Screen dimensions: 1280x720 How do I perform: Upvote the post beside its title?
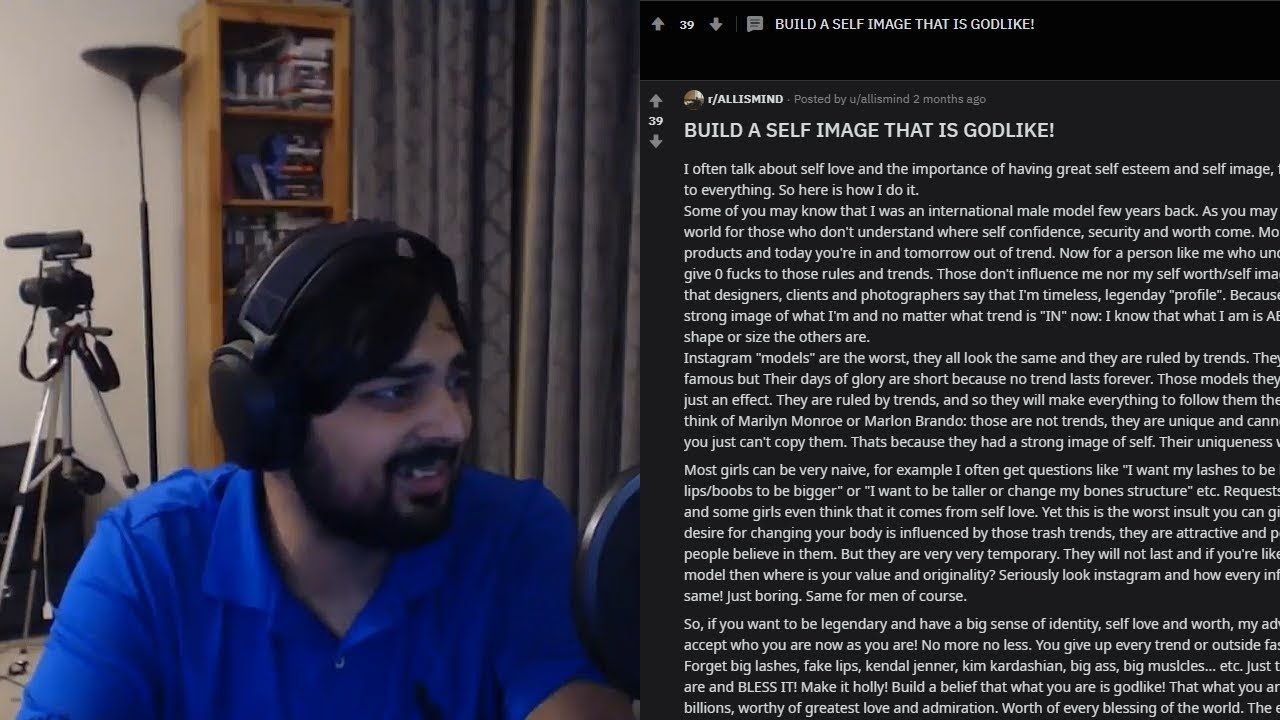[x=656, y=100]
